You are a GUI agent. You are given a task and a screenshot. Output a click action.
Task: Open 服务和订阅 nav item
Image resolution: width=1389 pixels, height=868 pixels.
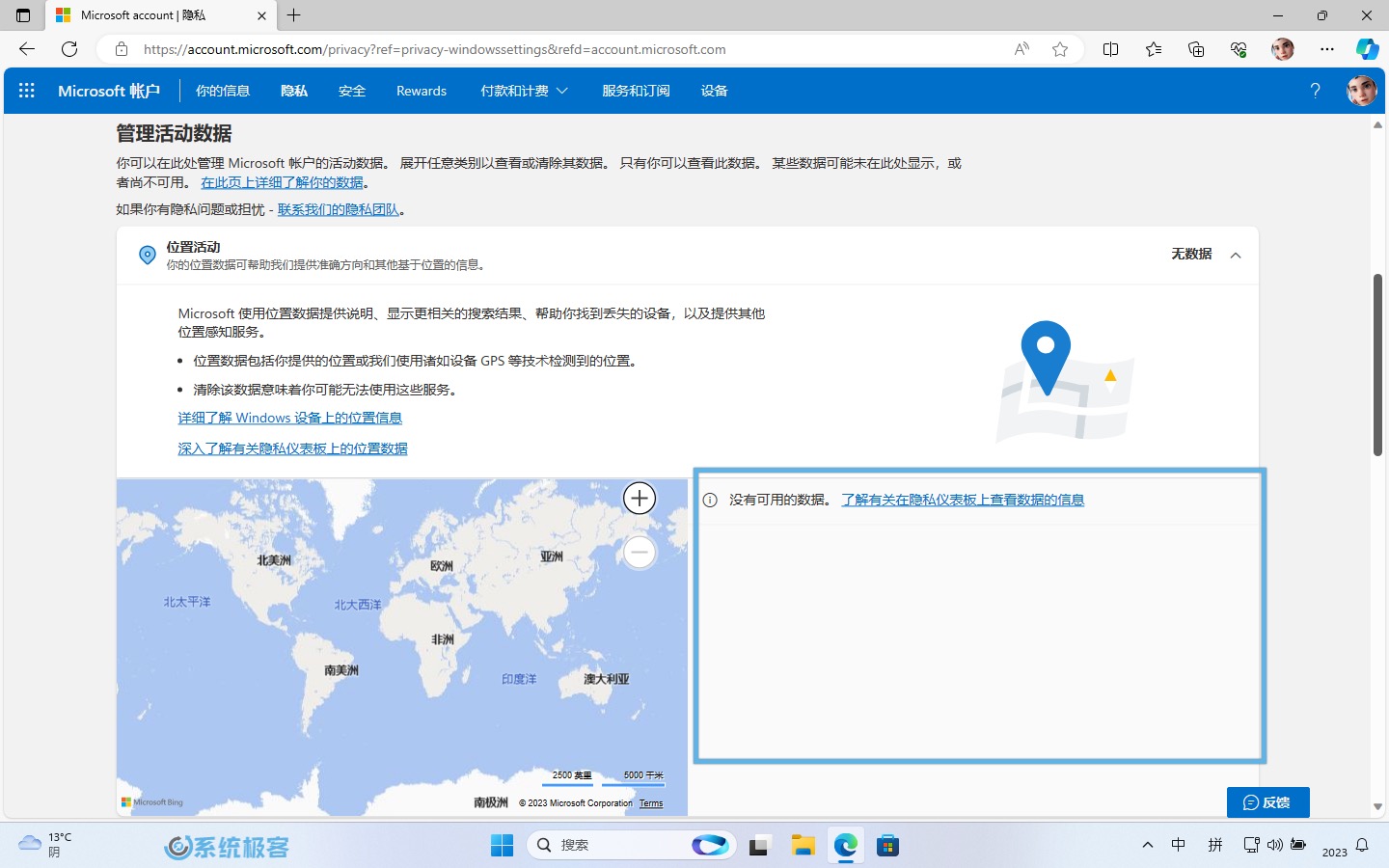636,91
